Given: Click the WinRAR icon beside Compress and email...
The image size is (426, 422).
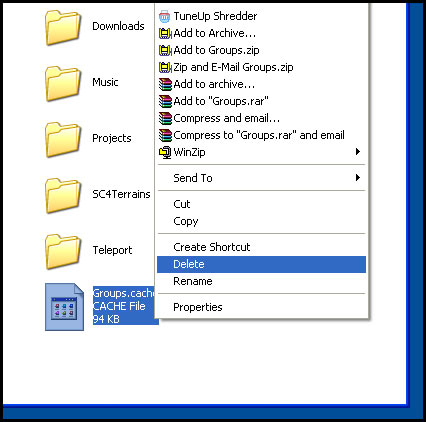Looking at the screenshot, I should click(x=165, y=118).
